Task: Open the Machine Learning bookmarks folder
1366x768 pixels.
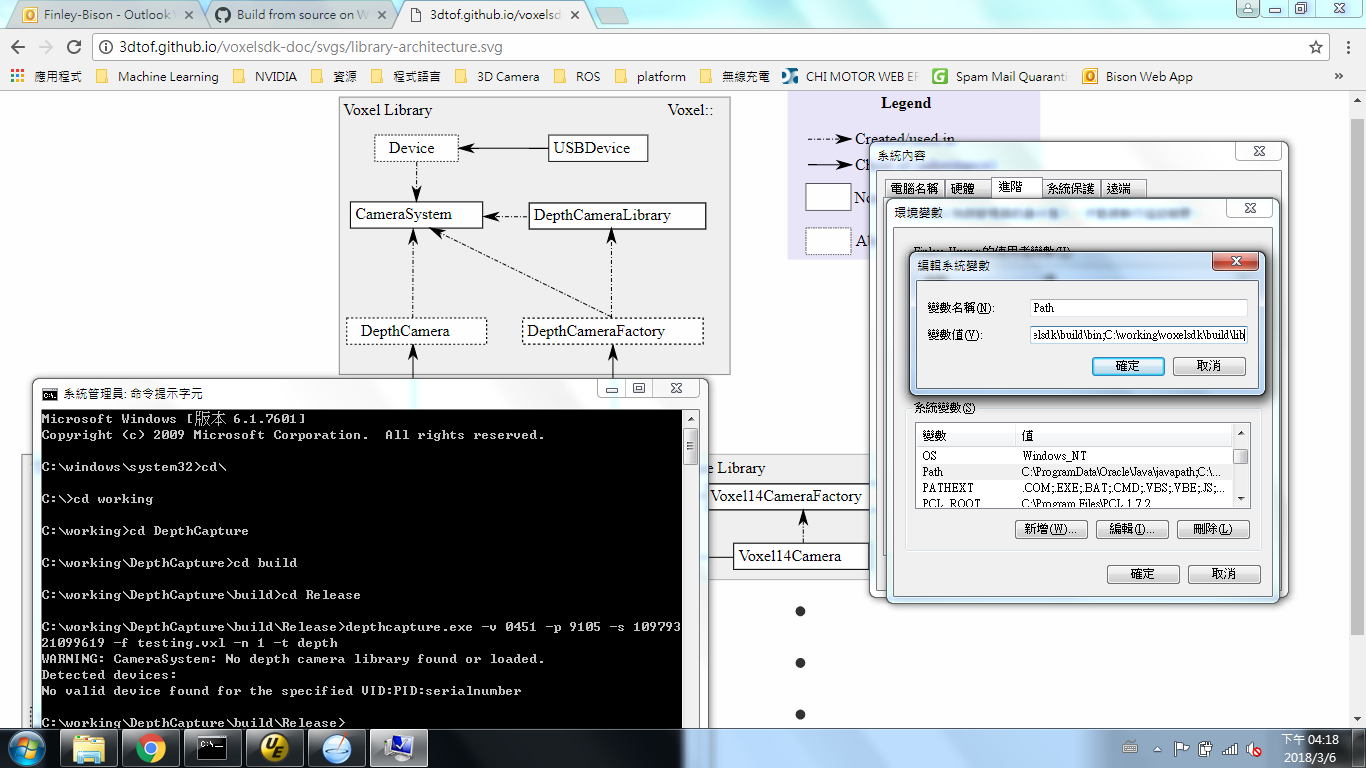Action: (x=157, y=76)
